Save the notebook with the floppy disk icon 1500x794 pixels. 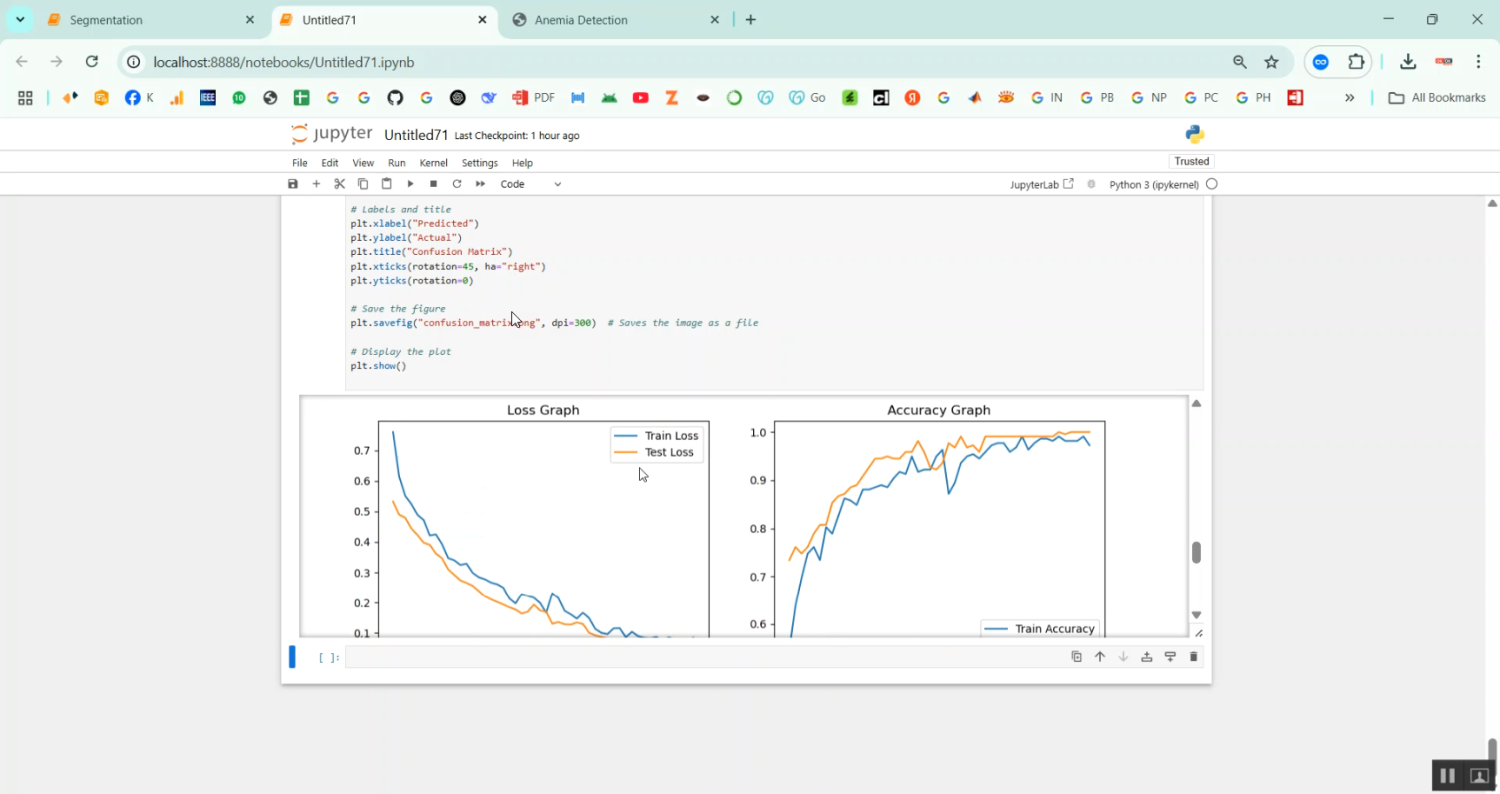[x=293, y=184]
